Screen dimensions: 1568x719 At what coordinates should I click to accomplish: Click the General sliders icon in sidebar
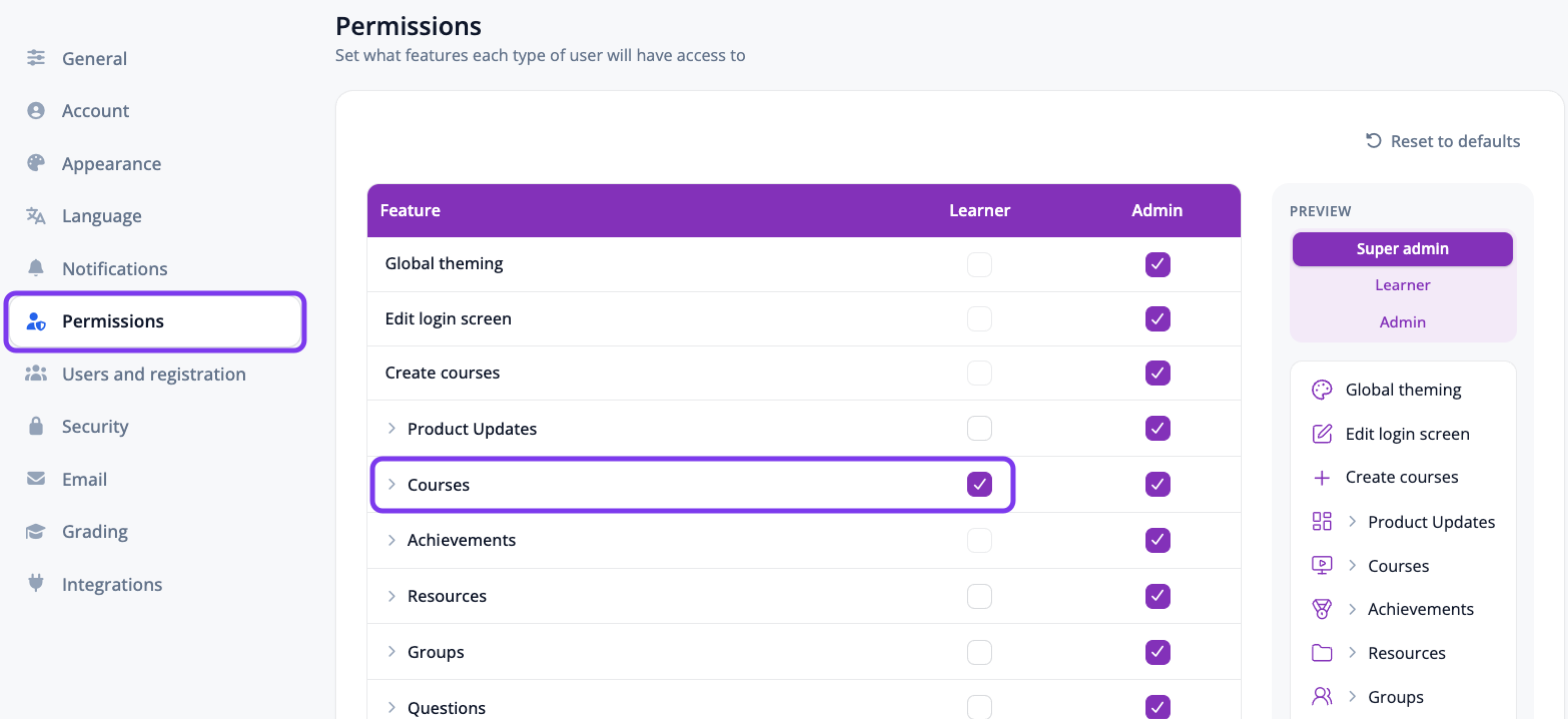pyautogui.click(x=36, y=58)
